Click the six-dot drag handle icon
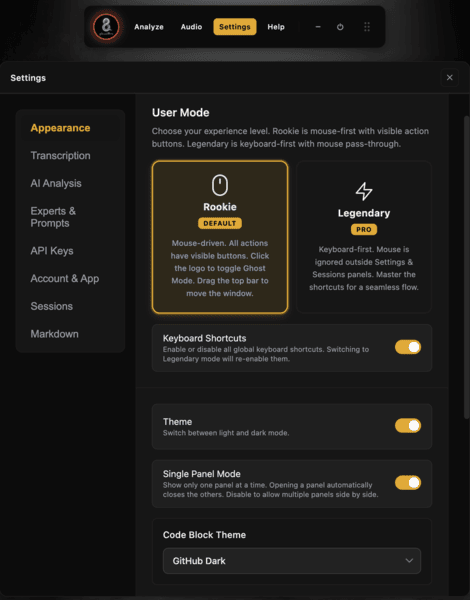The width and height of the screenshot is (470, 600). coord(367,27)
